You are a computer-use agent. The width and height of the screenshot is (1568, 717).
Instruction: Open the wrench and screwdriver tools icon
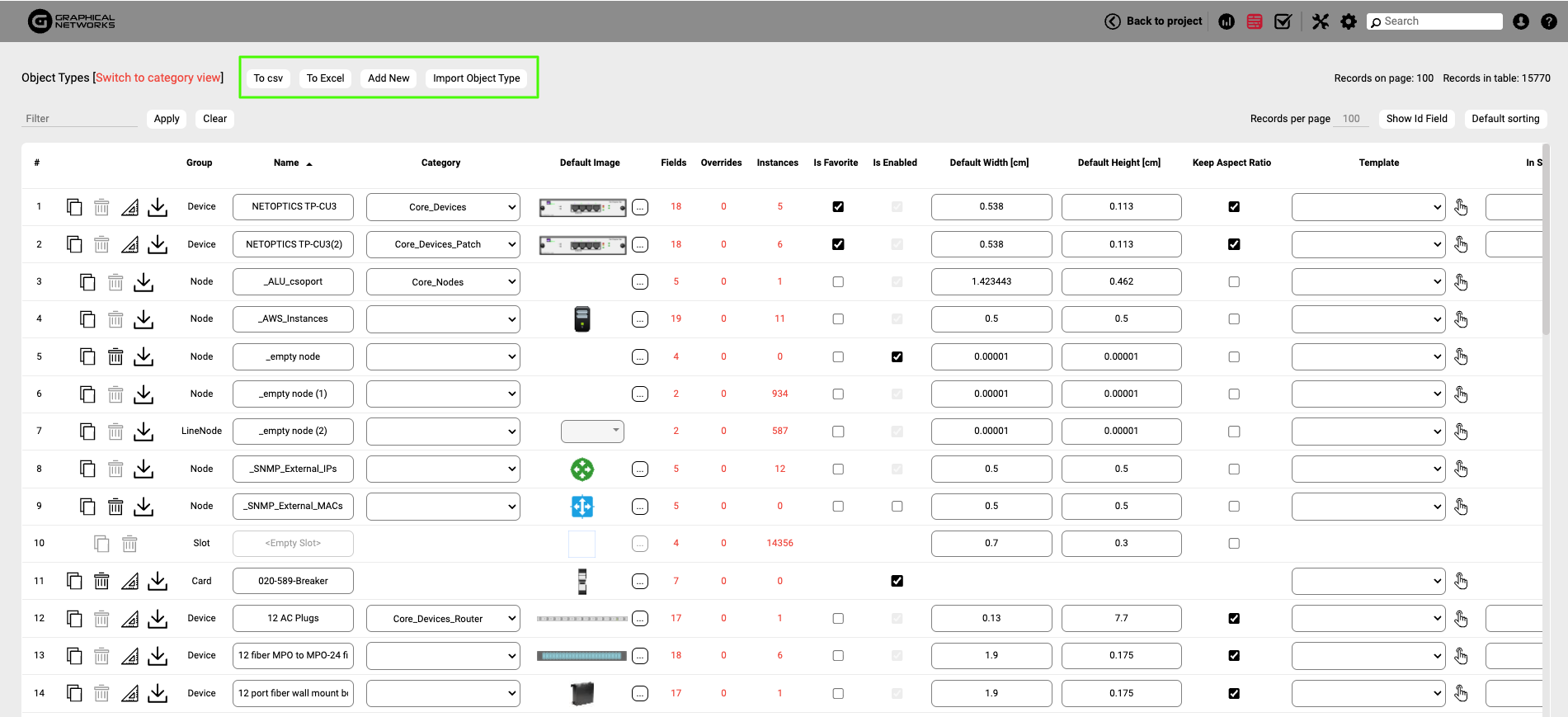point(1321,21)
